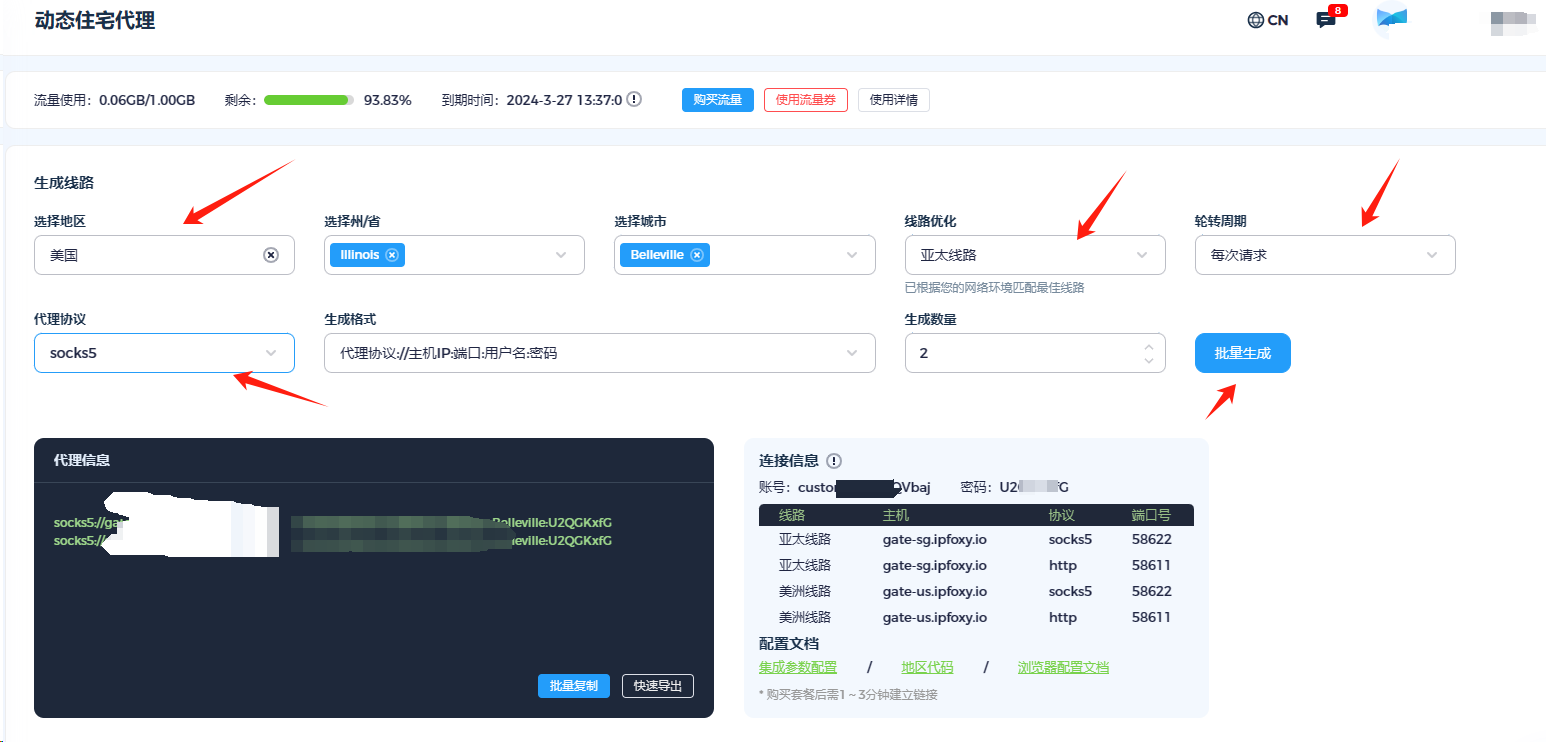Screen dimensions: 1546x742
Task: Open the 选择城市 dropdown
Action: [745, 255]
